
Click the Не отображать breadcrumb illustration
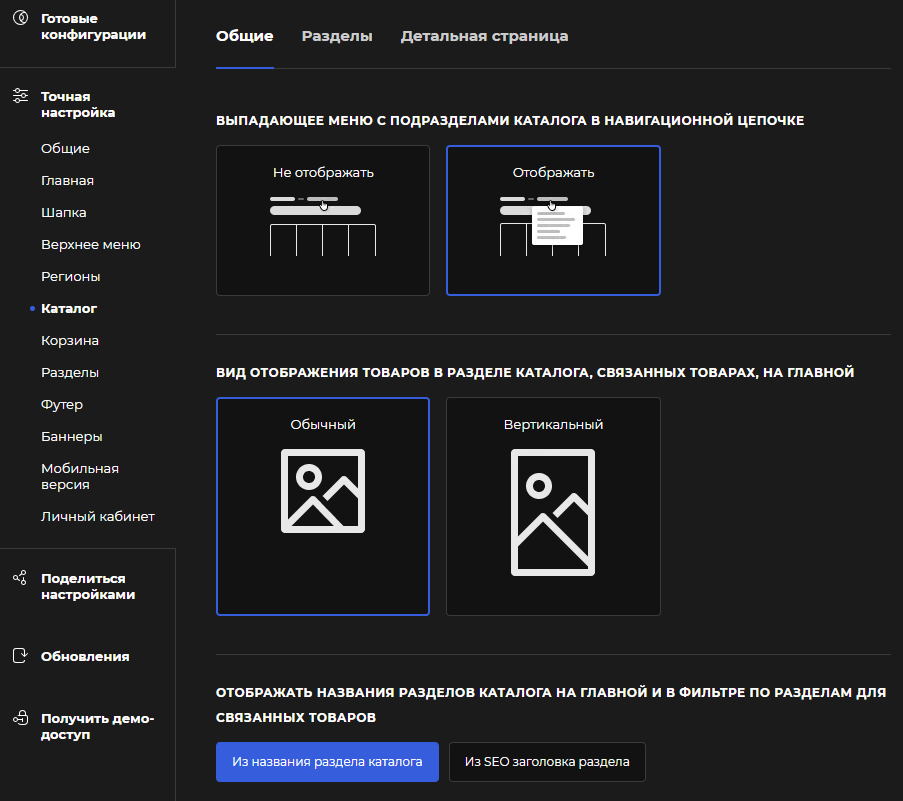pyautogui.click(x=323, y=225)
